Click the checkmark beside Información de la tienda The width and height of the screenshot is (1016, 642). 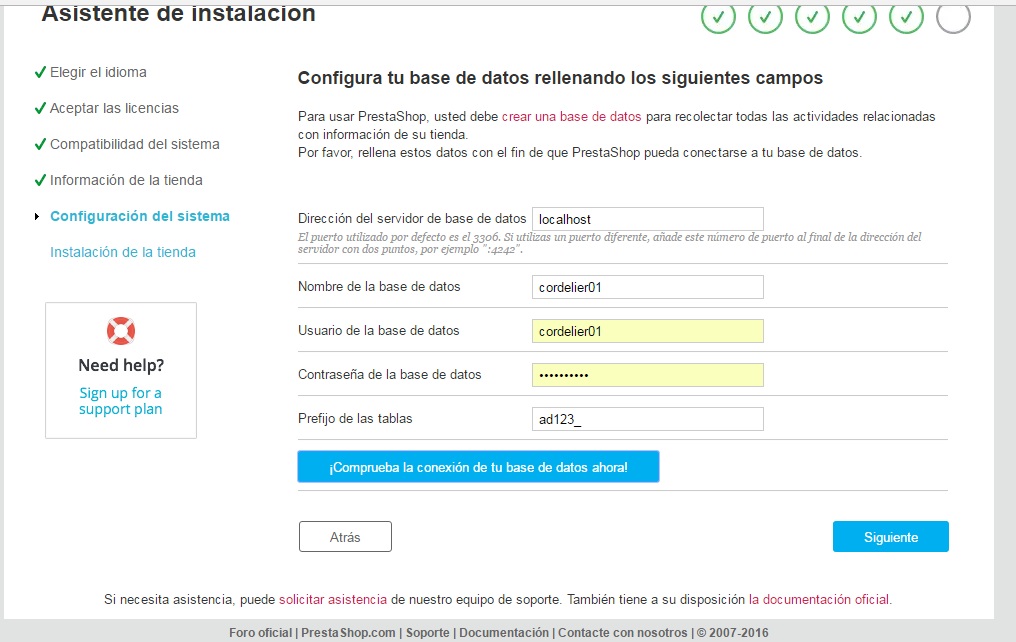[40, 180]
